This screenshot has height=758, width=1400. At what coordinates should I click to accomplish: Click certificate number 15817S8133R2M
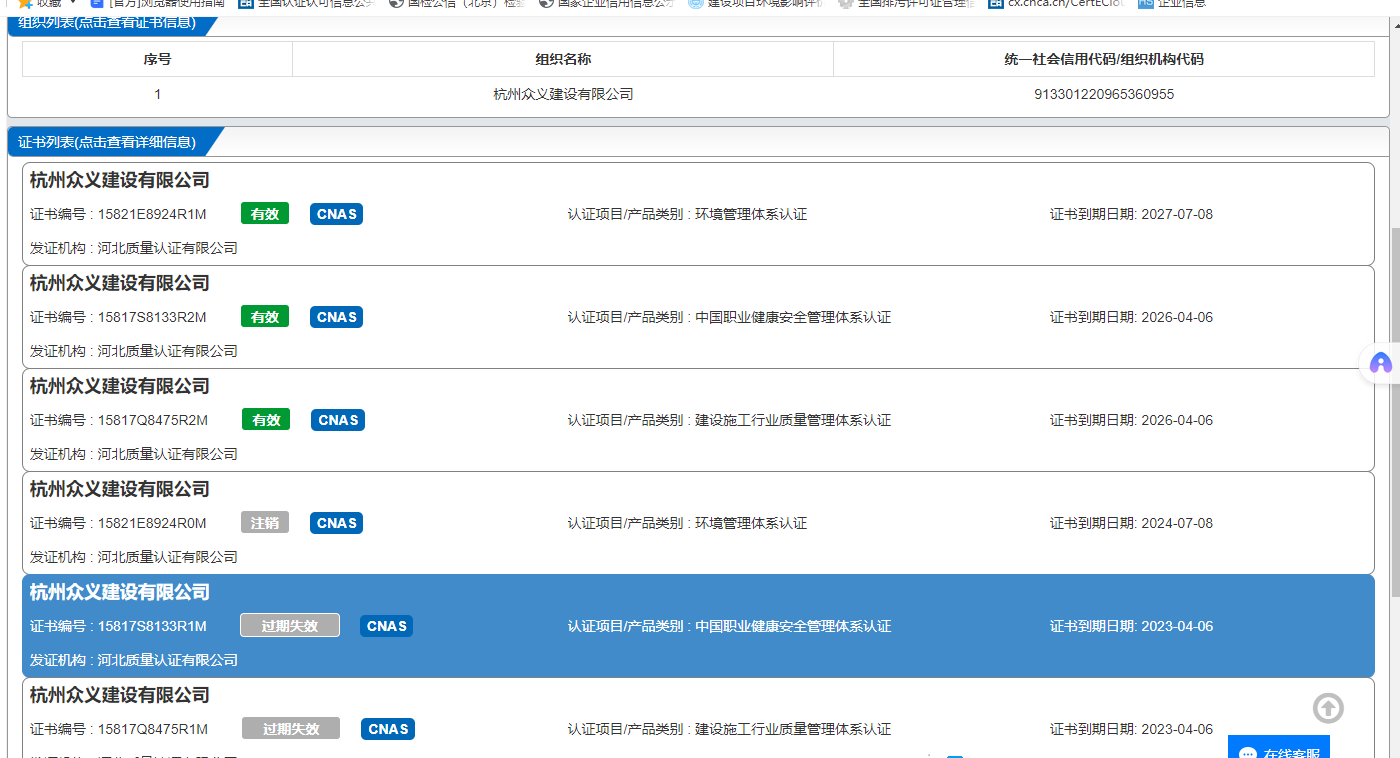(x=152, y=317)
